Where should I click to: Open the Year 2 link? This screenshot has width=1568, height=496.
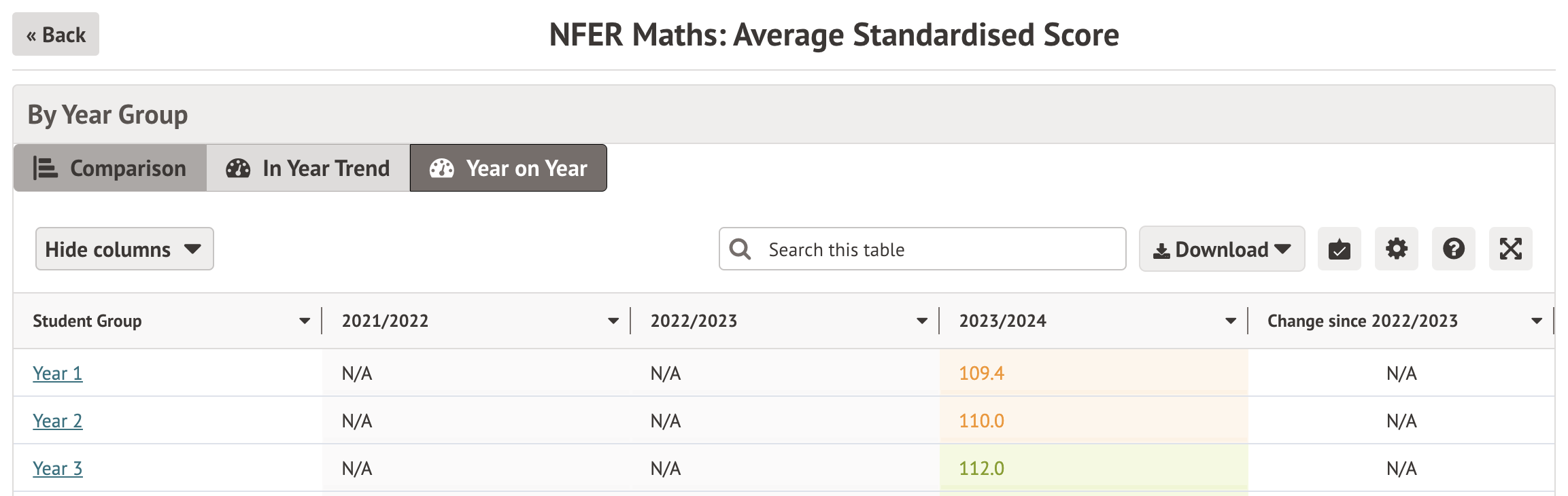tap(57, 421)
